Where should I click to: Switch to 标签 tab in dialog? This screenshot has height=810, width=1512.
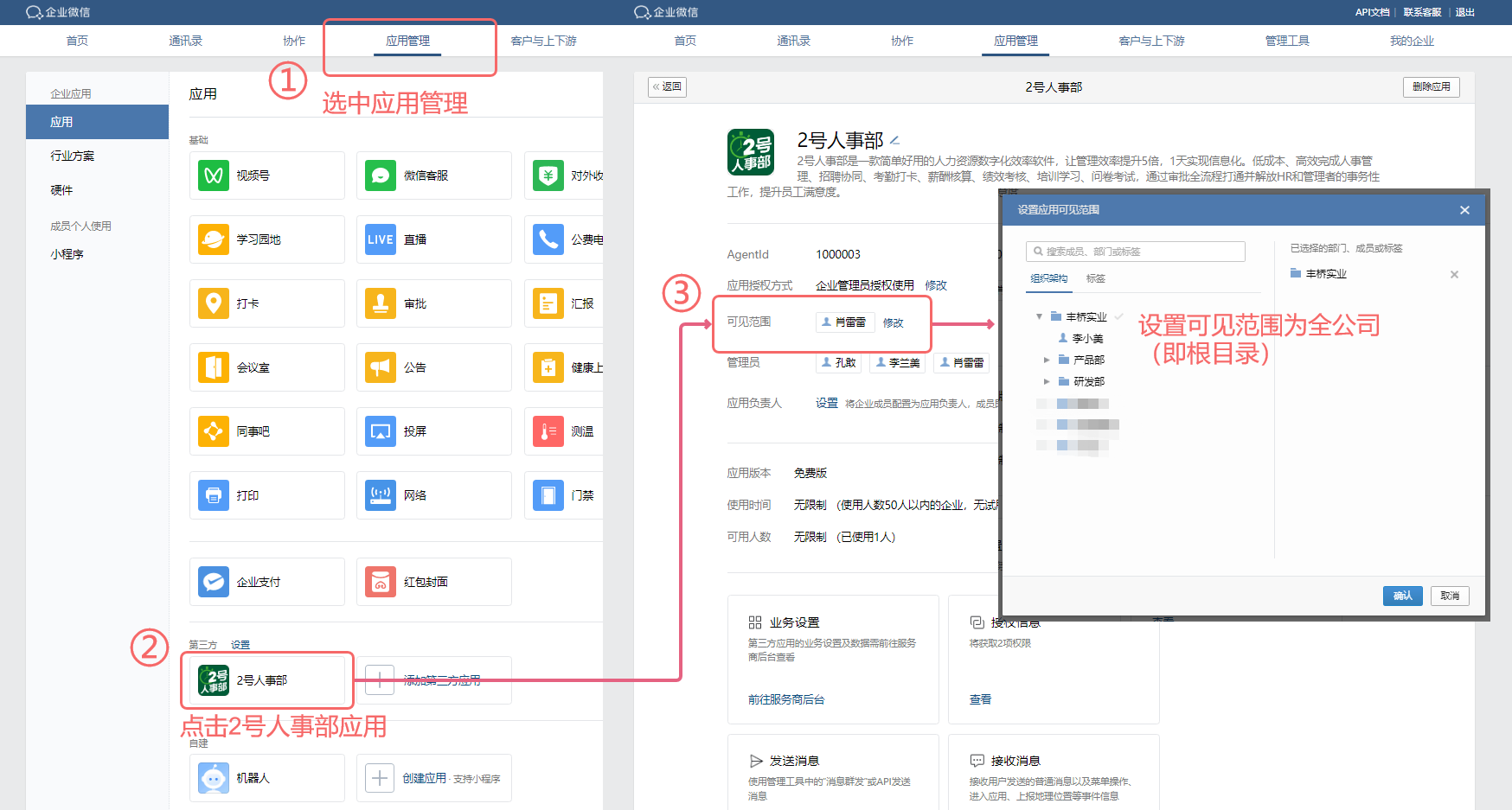1096,278
